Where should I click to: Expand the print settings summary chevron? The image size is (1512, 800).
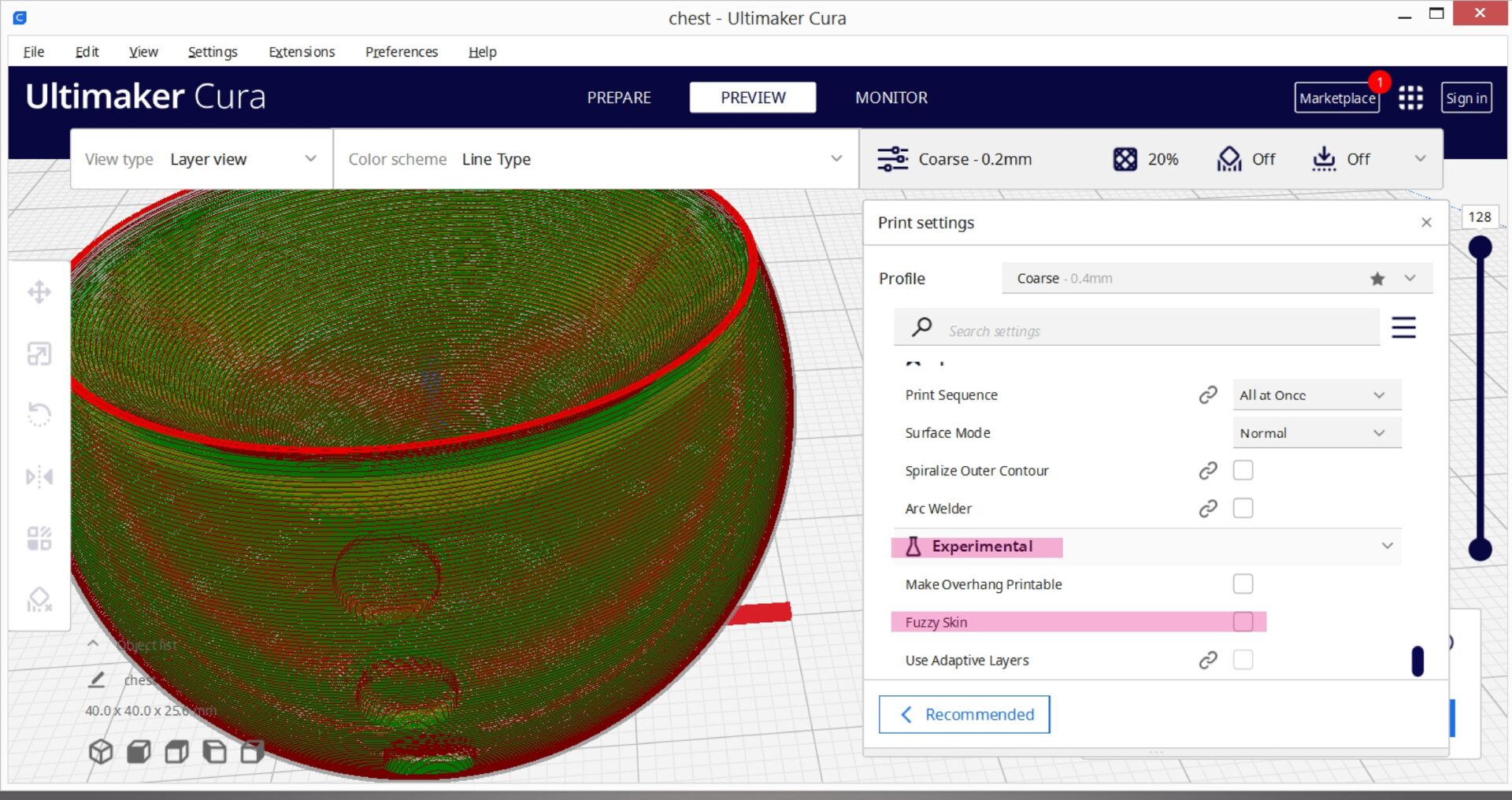point(1420,158)
